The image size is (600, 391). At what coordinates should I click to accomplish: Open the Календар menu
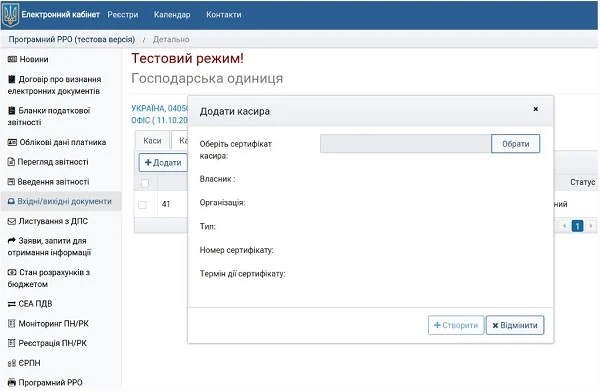pos(172,15)
